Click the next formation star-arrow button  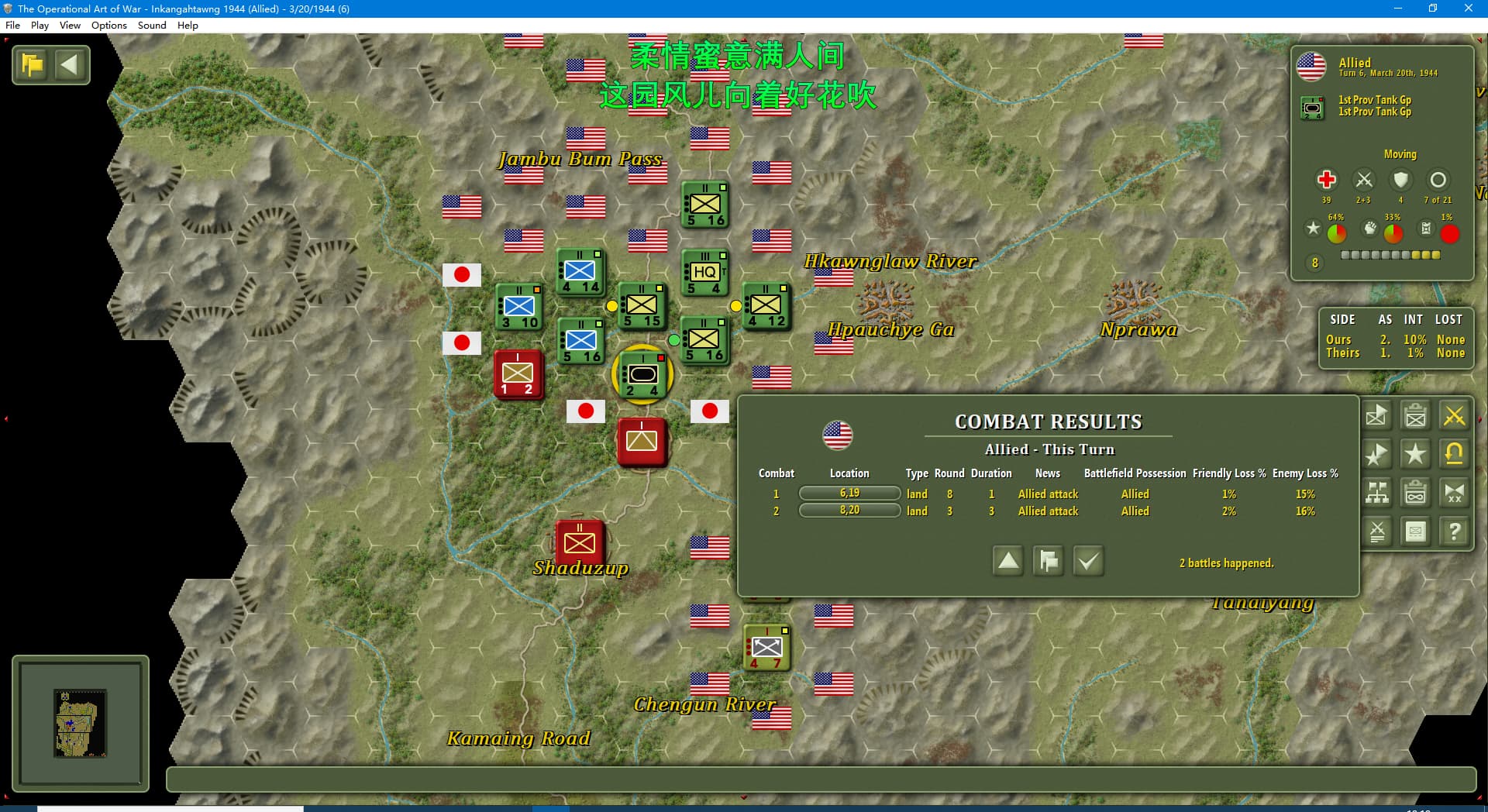click(x=1377, y=454)
